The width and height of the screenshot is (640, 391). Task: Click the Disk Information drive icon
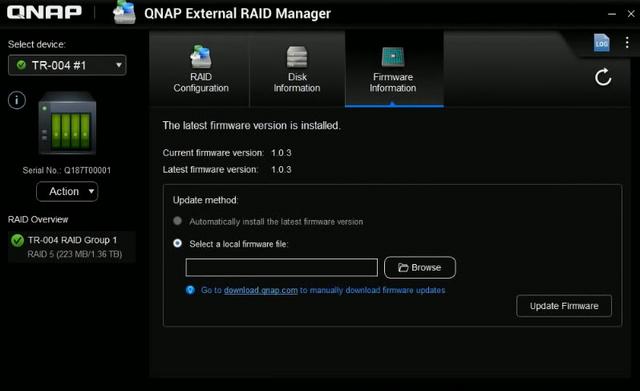tap(297, 57)
